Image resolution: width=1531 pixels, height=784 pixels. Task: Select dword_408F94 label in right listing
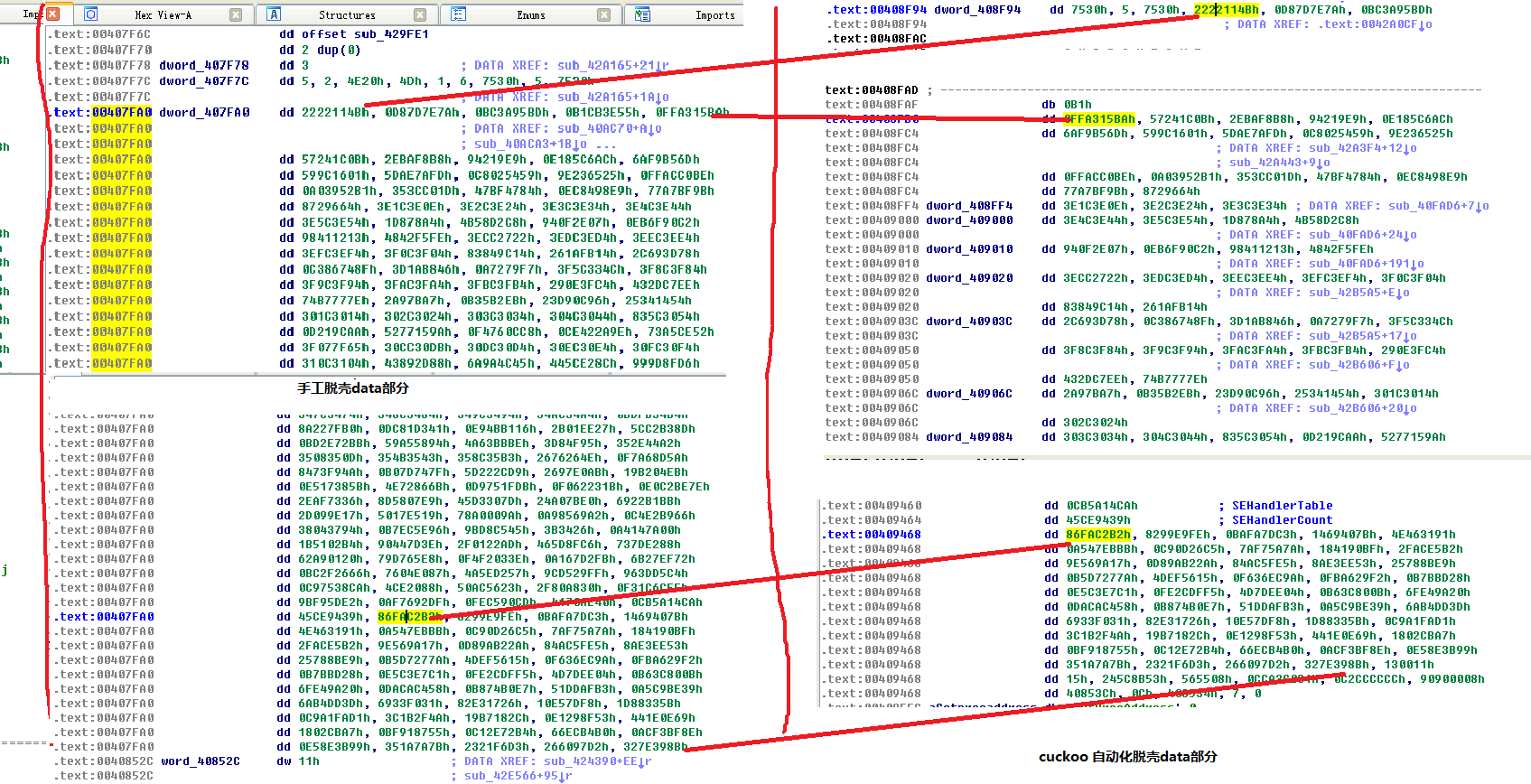point(977,10)
